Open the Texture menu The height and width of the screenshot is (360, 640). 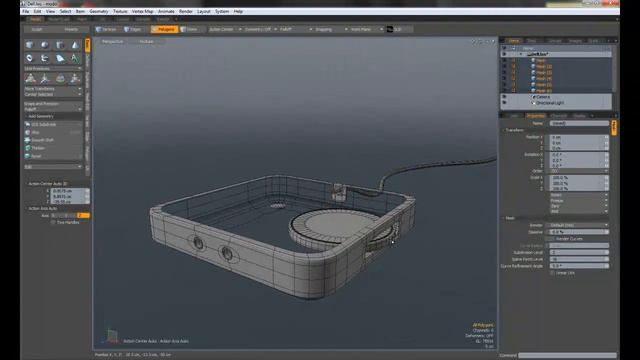(x=120, y=11)
